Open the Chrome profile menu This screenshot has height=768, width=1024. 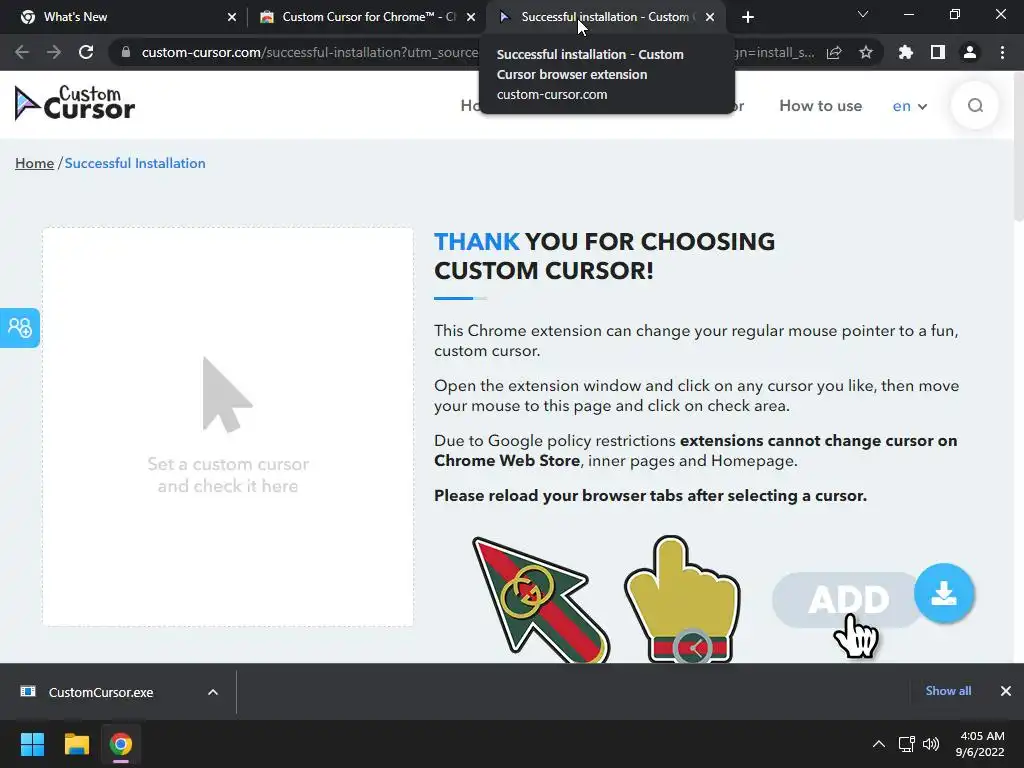970,52
